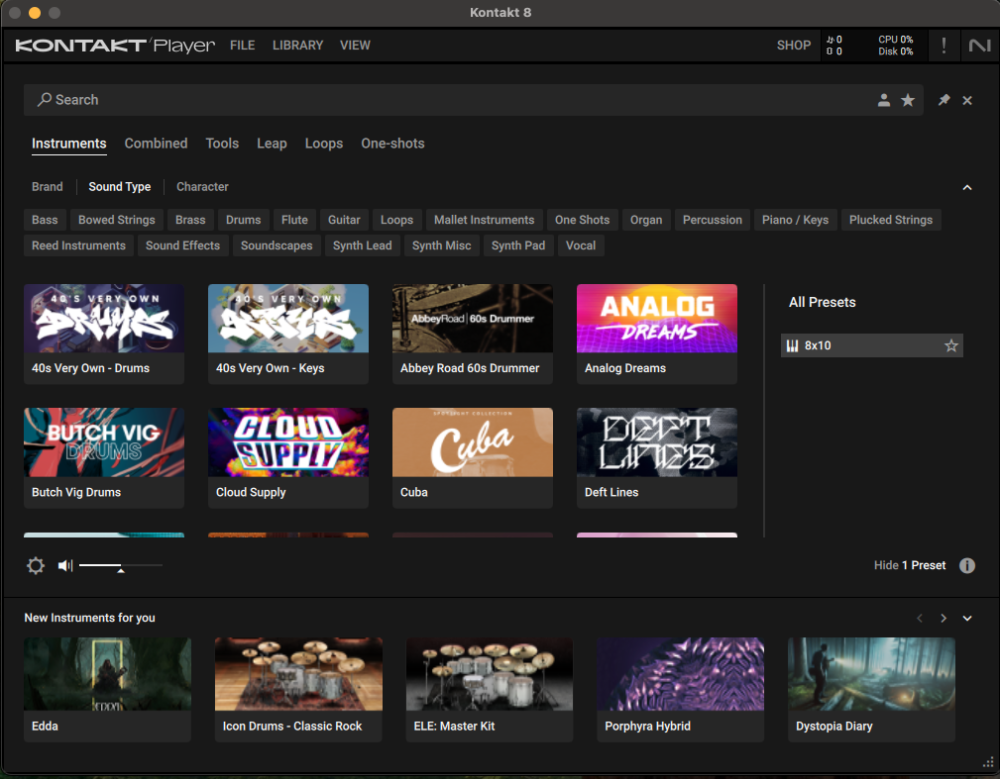Toggle the Sound Effects filter tag

click(182, 246)
